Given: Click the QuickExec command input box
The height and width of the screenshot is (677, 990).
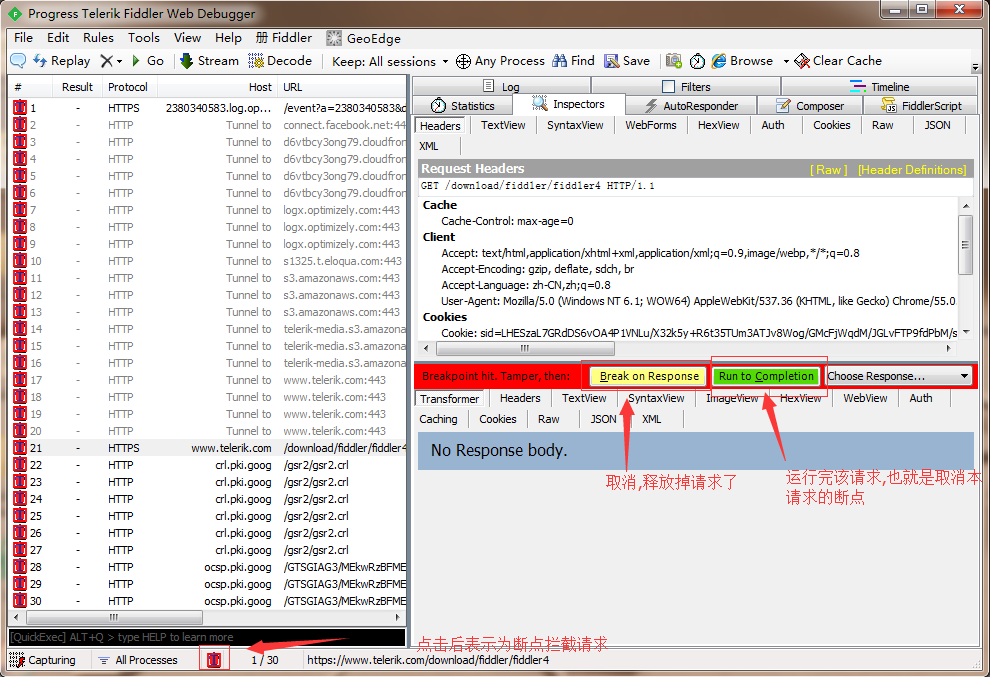Looking at the screenshot, I should click(x=206, y=637).
